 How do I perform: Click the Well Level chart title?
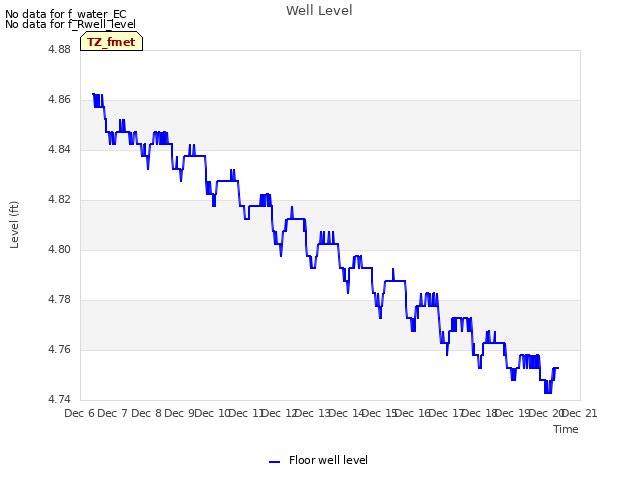click(319, 11)
